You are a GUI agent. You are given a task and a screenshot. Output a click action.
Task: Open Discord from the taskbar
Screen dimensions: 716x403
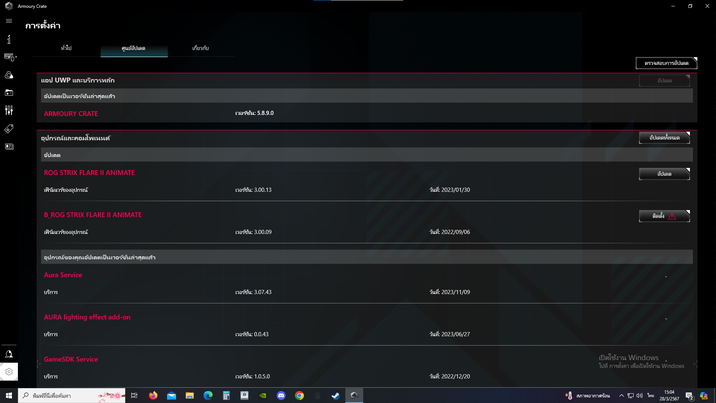coord(281,396)
